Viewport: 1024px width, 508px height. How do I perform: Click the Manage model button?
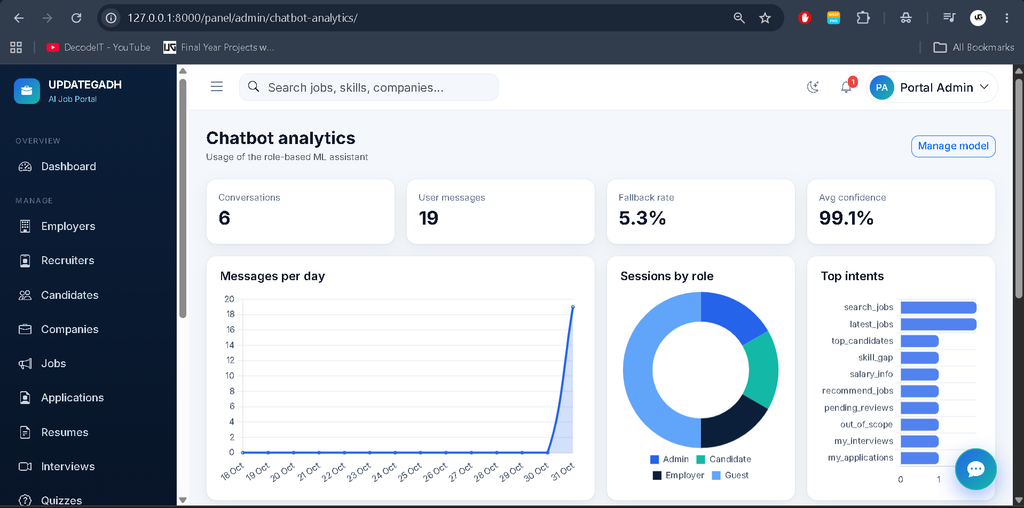tap(953, 146)
